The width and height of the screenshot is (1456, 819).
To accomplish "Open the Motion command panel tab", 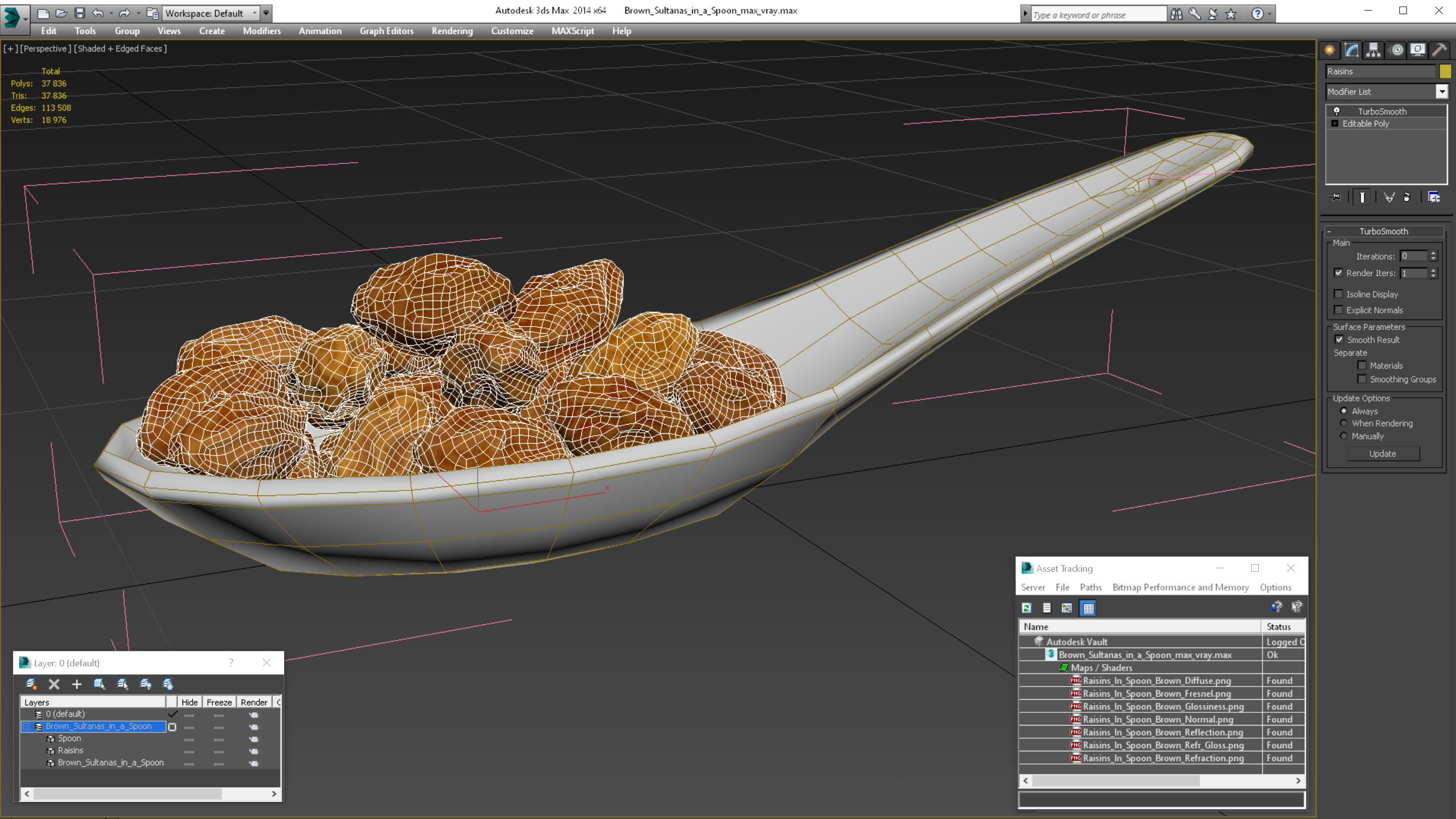I will 1396,51.
